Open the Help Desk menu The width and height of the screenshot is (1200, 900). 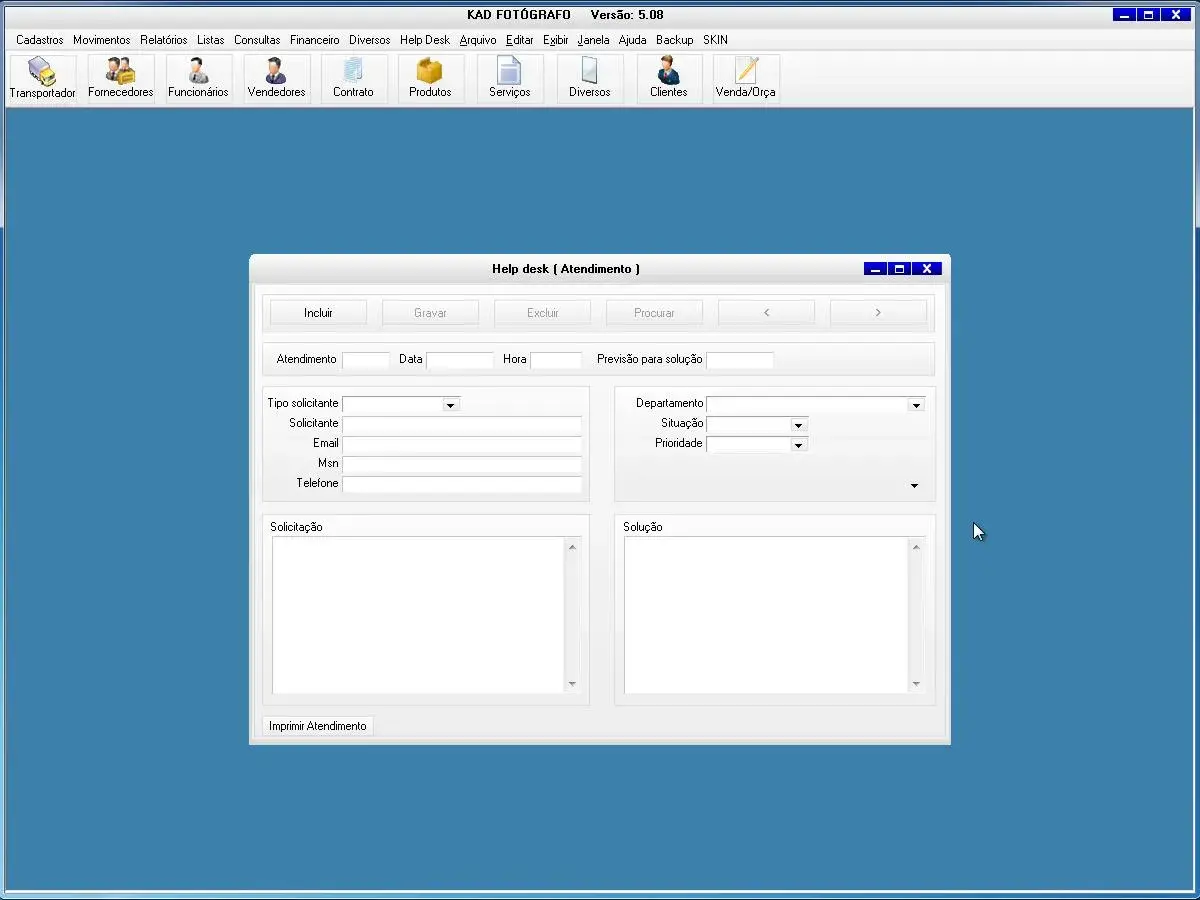click(424, 40)
